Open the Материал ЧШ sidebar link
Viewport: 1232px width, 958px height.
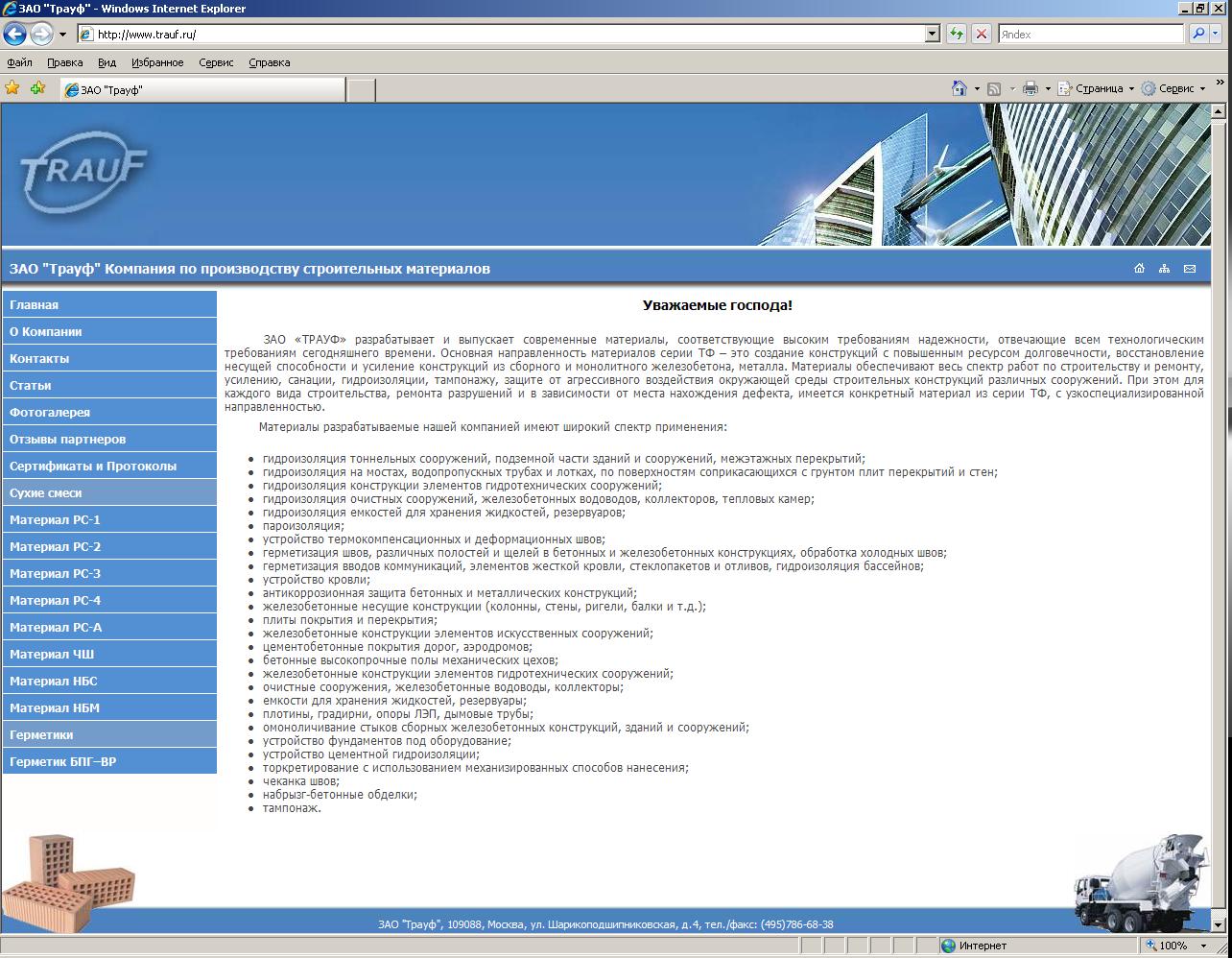(x=109, y=654)
